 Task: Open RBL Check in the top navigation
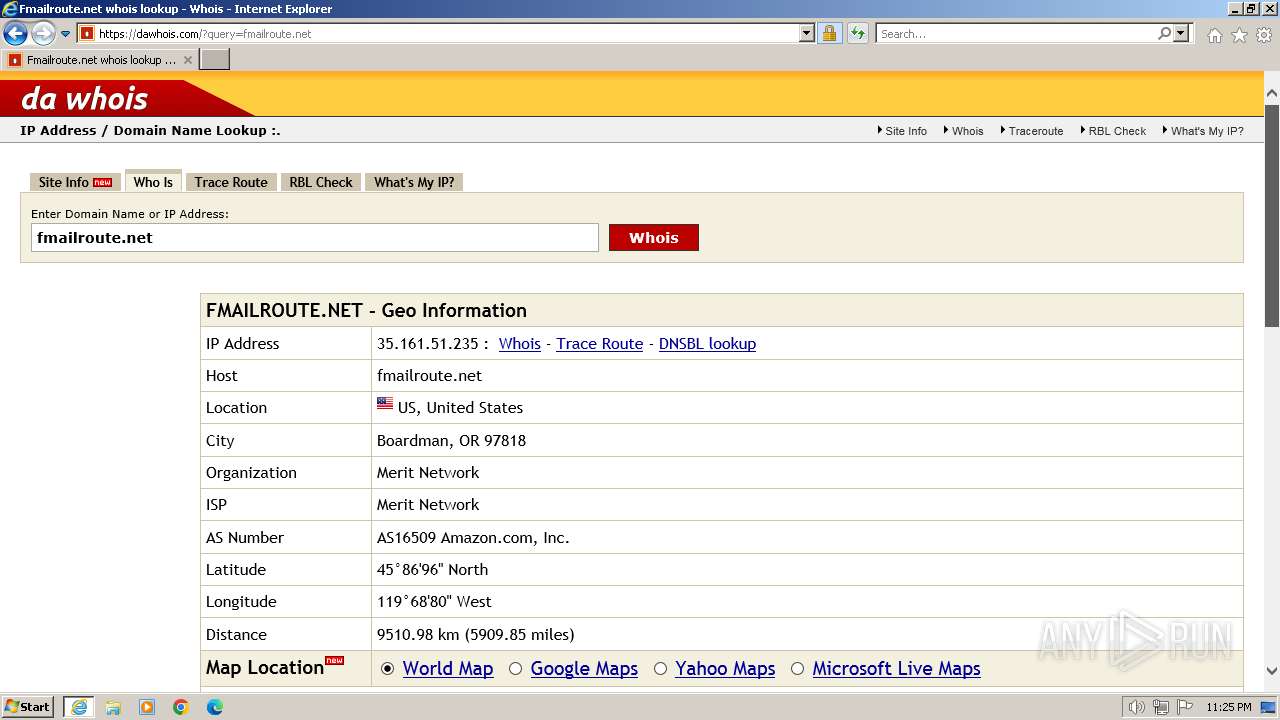1116,131
